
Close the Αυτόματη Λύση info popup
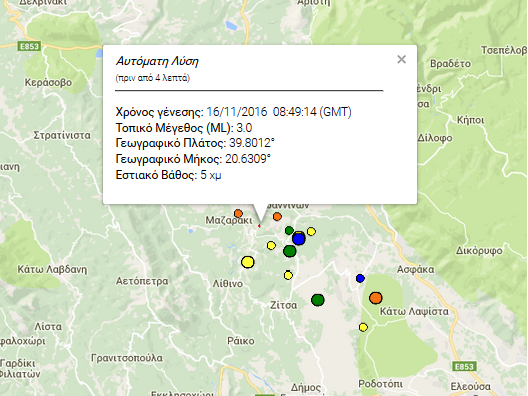401,60
